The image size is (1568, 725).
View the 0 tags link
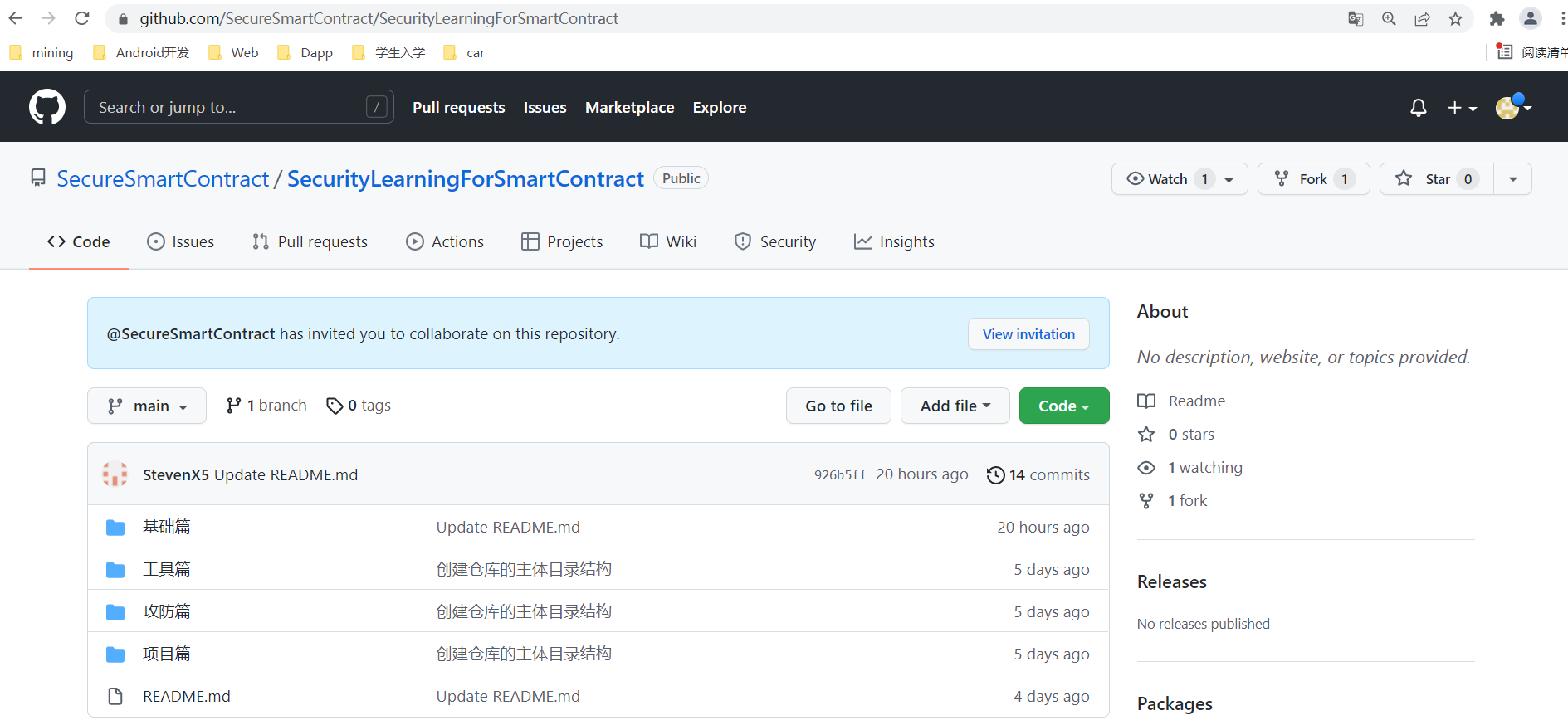tap(359, 406)
